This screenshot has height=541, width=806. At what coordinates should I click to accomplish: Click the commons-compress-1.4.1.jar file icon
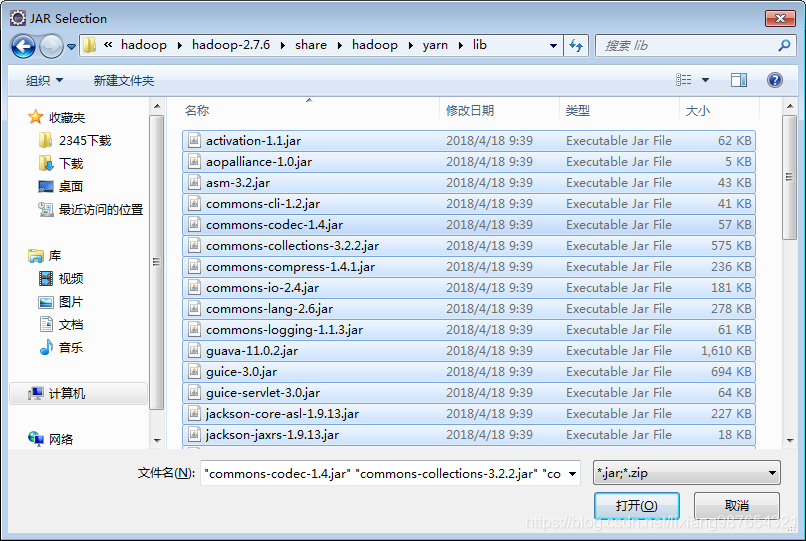(194, 266)
